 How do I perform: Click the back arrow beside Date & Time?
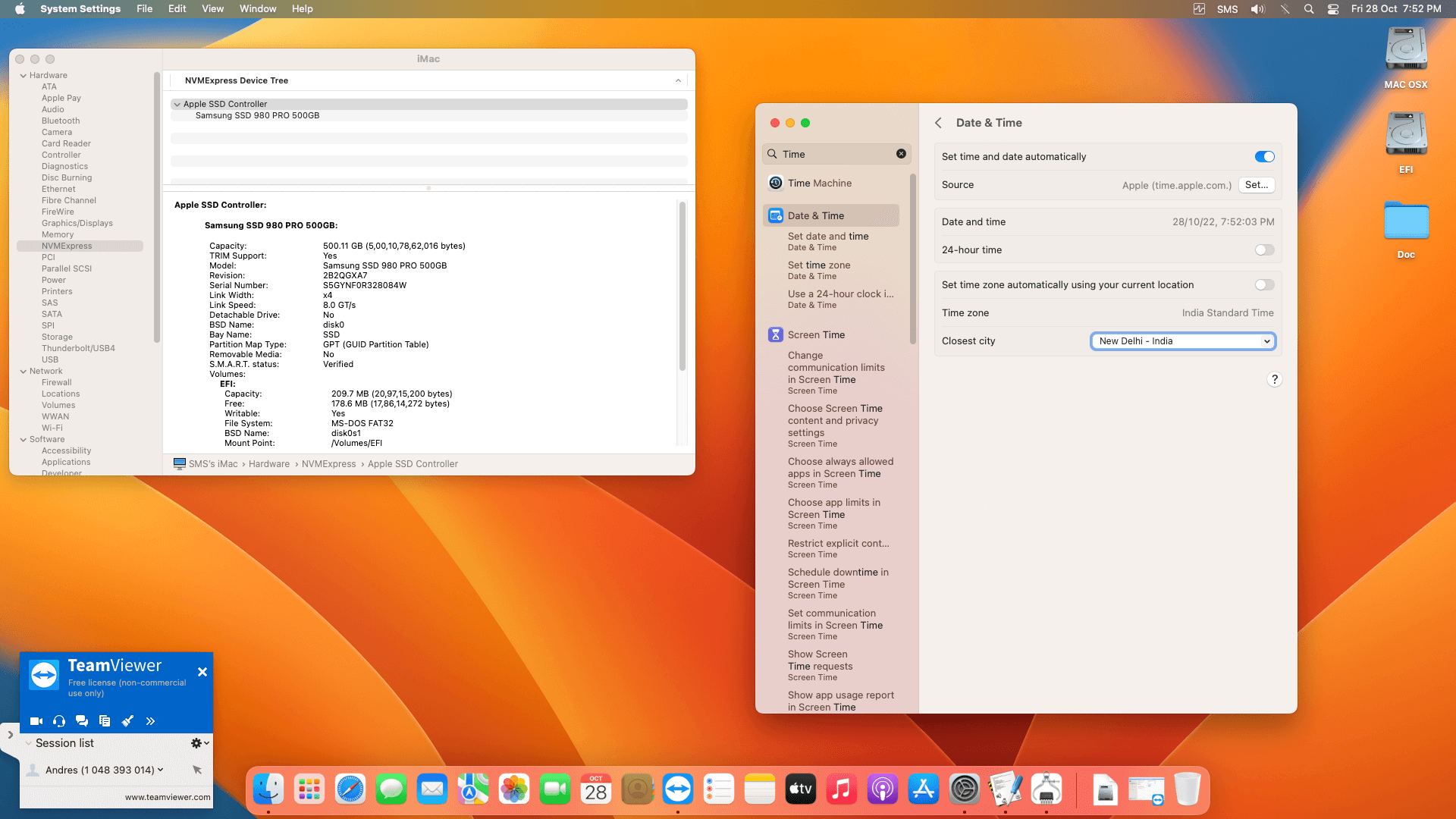[938, 123]
